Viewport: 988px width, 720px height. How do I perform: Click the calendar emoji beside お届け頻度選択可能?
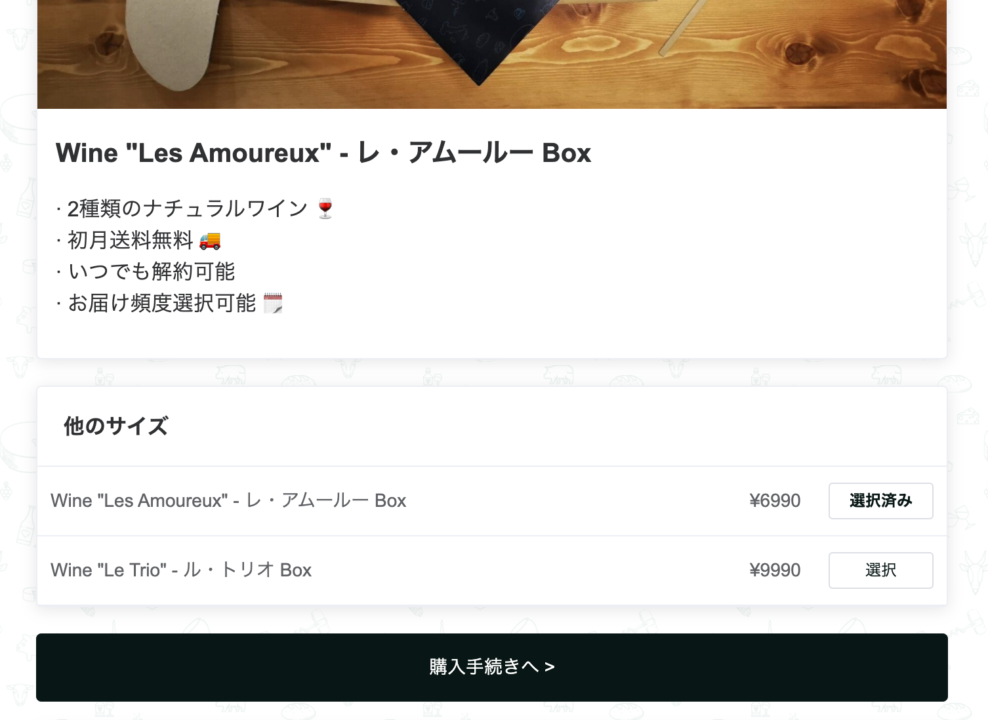coord(273,303)
